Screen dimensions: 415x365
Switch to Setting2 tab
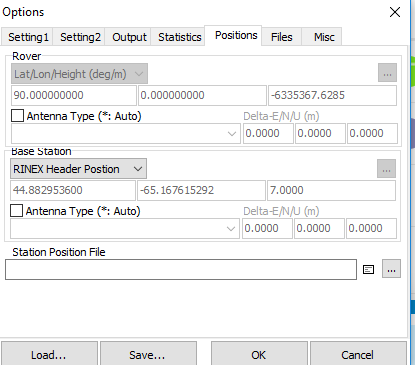(80, 37)
